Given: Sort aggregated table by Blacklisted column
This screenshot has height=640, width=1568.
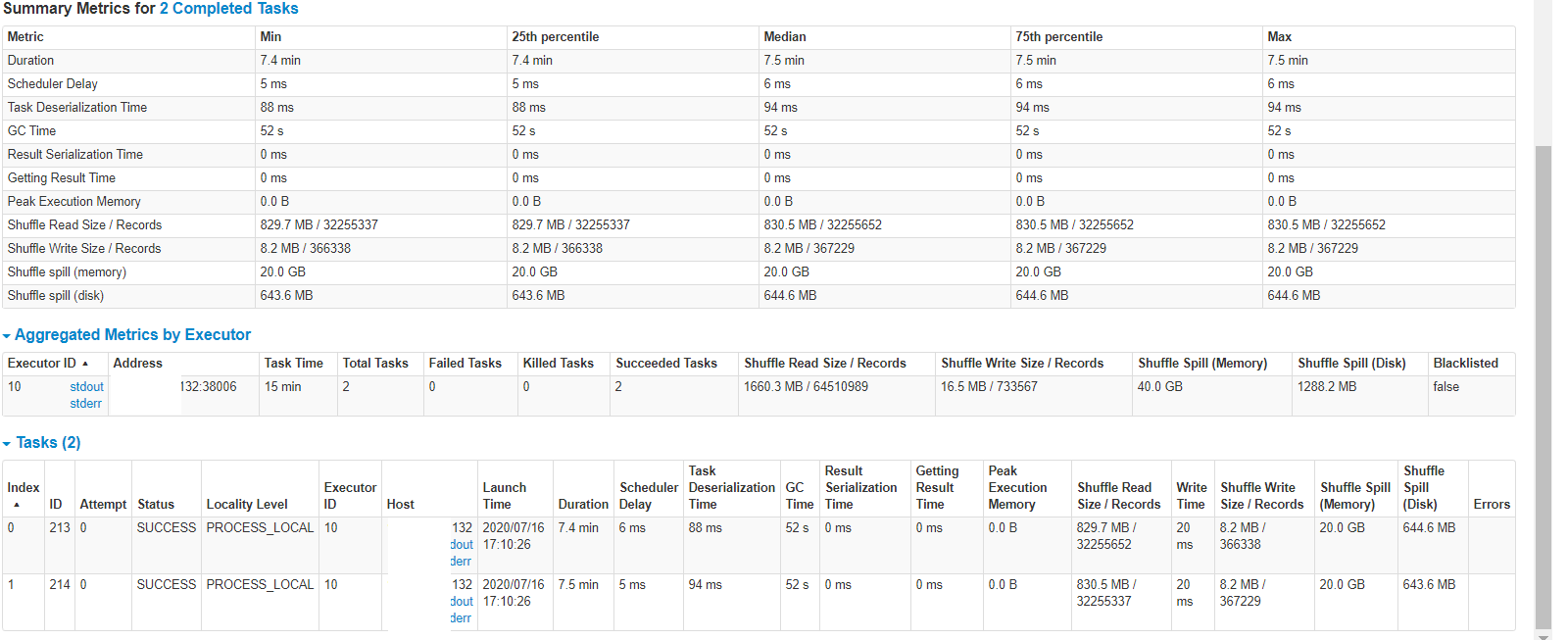Looking at the screenshot, I should (x=1466, y=364).
